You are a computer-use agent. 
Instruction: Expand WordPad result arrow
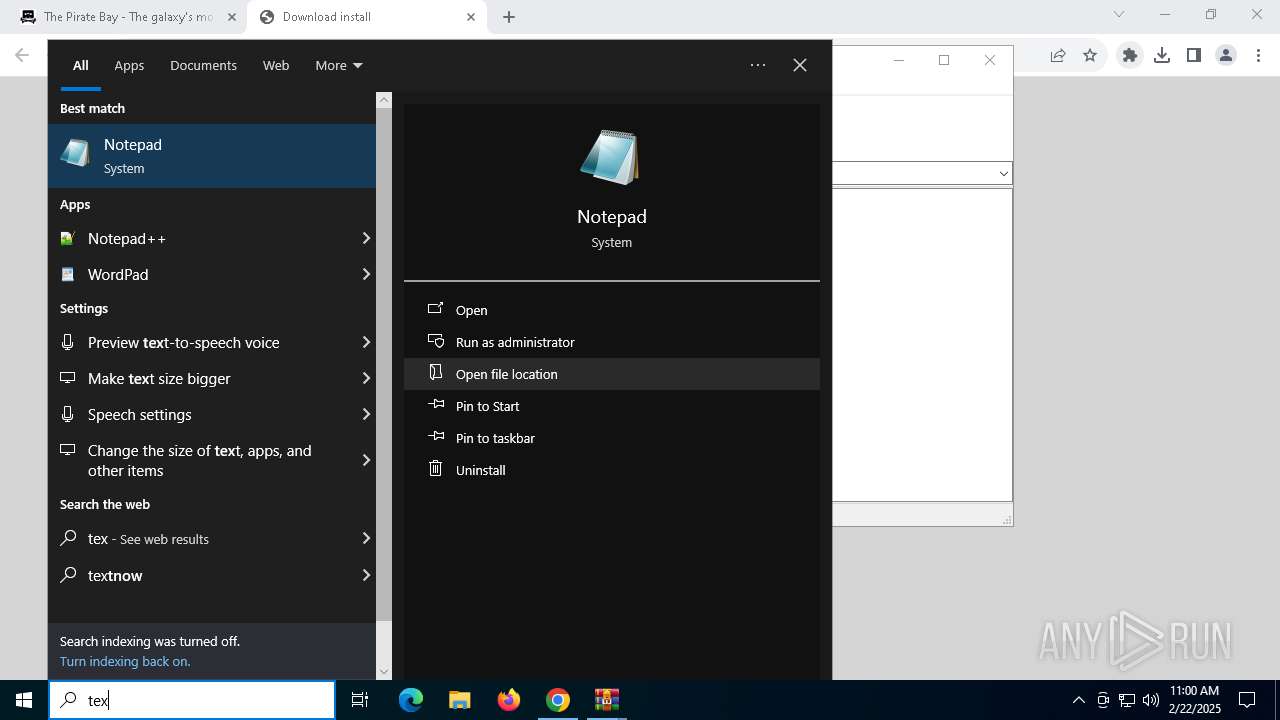pos(366,274)
